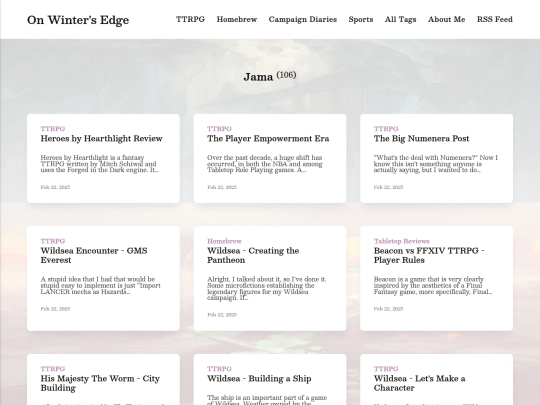Open Wildsea Encounter - GMS Everest post
The width and height of the screenshot is (540, 405).
[94, 255]
